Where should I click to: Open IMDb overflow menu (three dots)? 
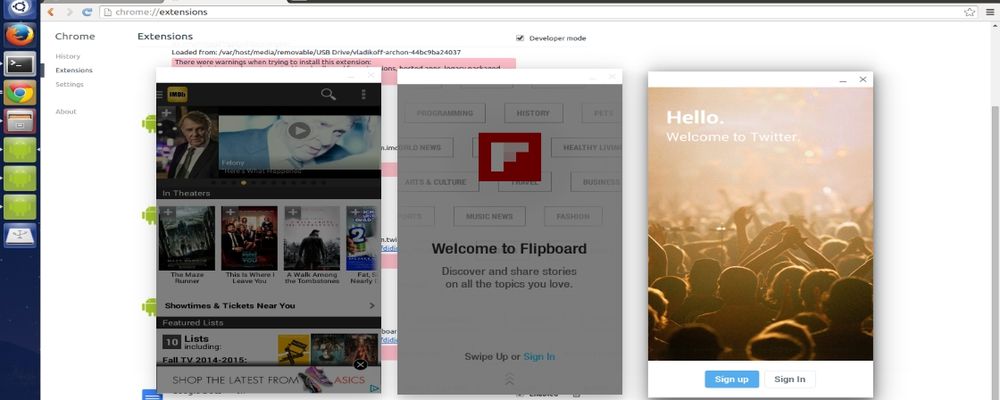coord(364,94)
